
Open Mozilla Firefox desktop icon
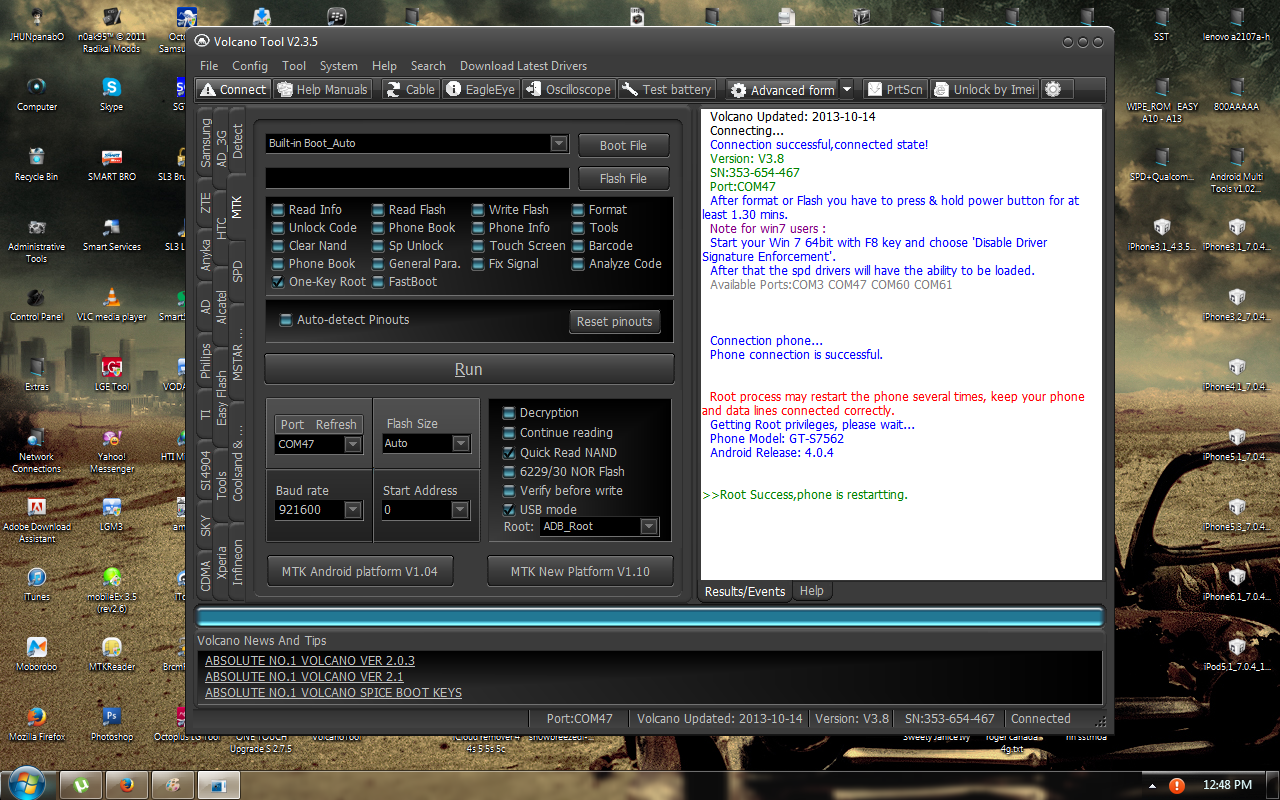point(37,722)
